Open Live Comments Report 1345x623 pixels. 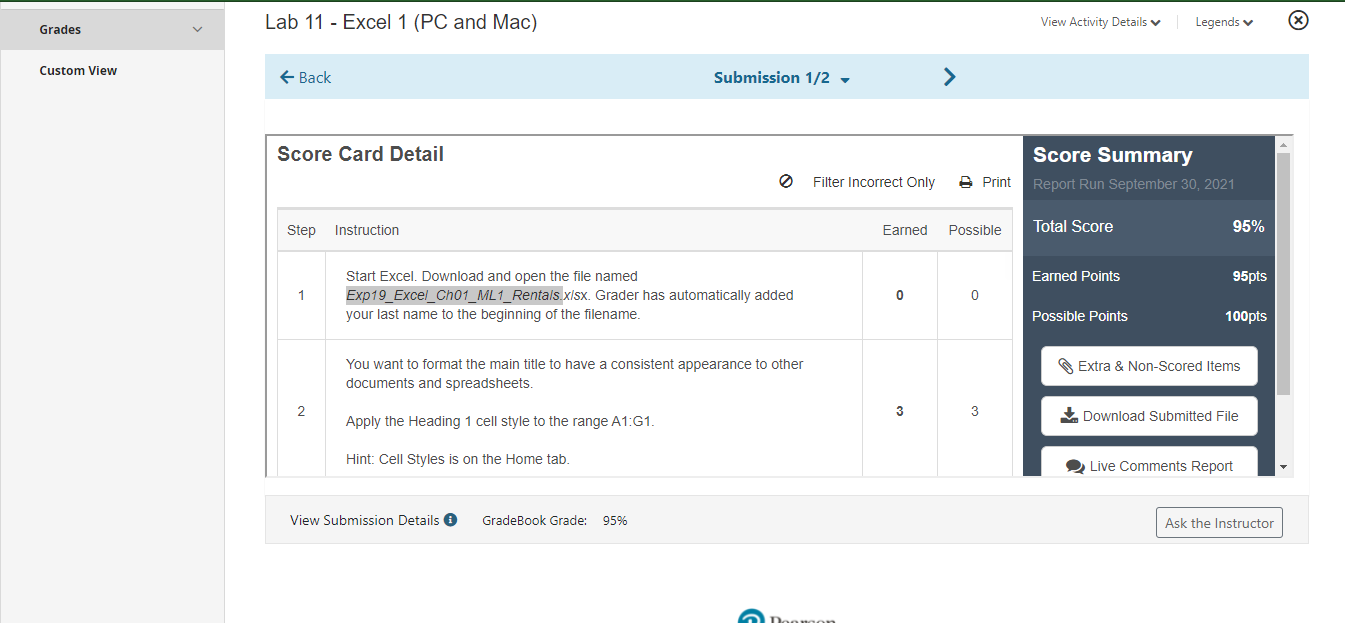1149,463
